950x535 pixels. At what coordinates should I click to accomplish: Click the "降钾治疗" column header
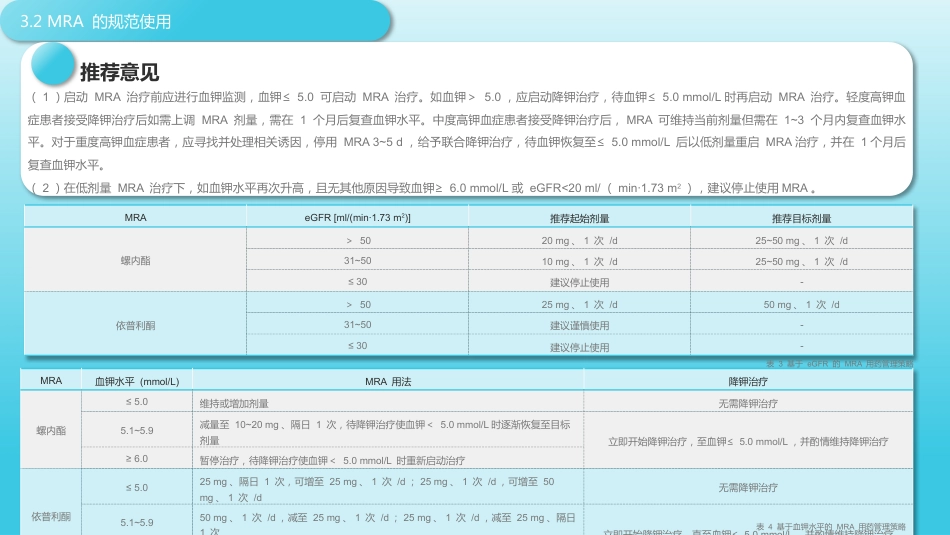tap(748, 382)
